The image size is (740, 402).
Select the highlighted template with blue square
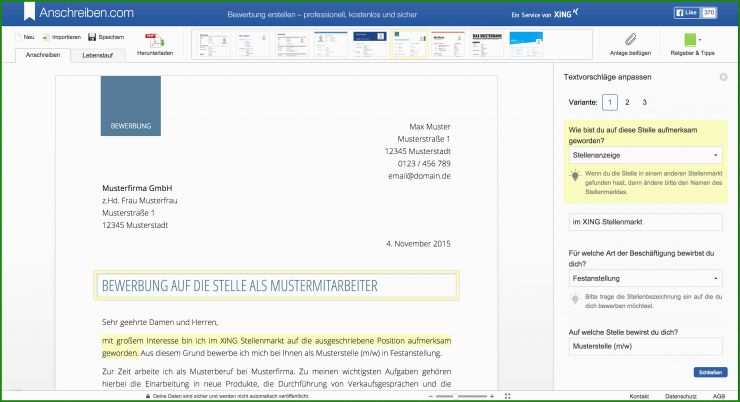[x=409, y=44]
